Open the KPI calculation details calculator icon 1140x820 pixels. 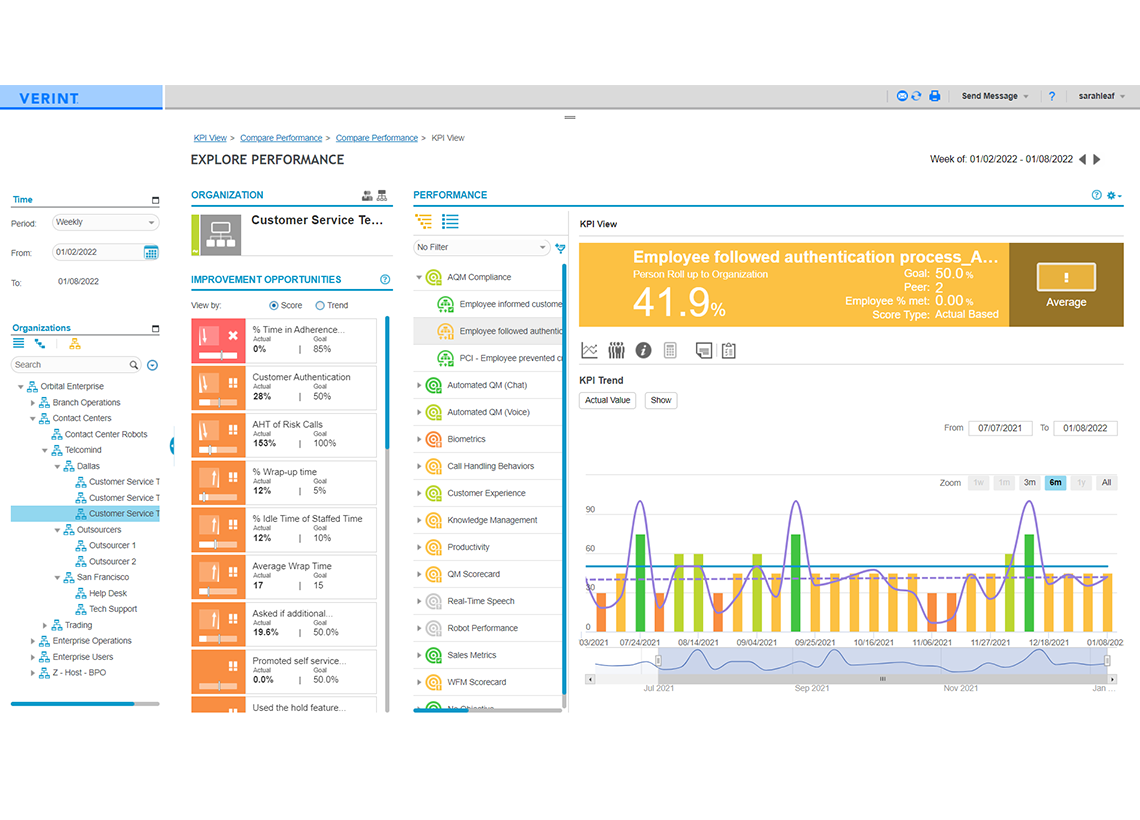coord(668,350)
